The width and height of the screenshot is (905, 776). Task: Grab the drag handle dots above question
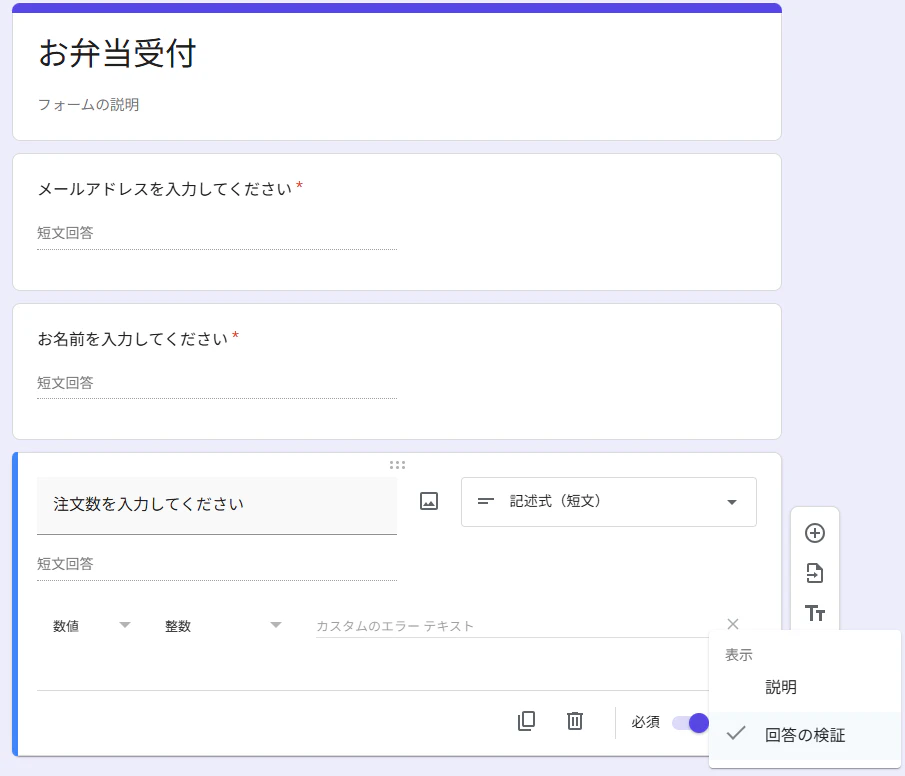pyautogui.click(x=397, y=465)
